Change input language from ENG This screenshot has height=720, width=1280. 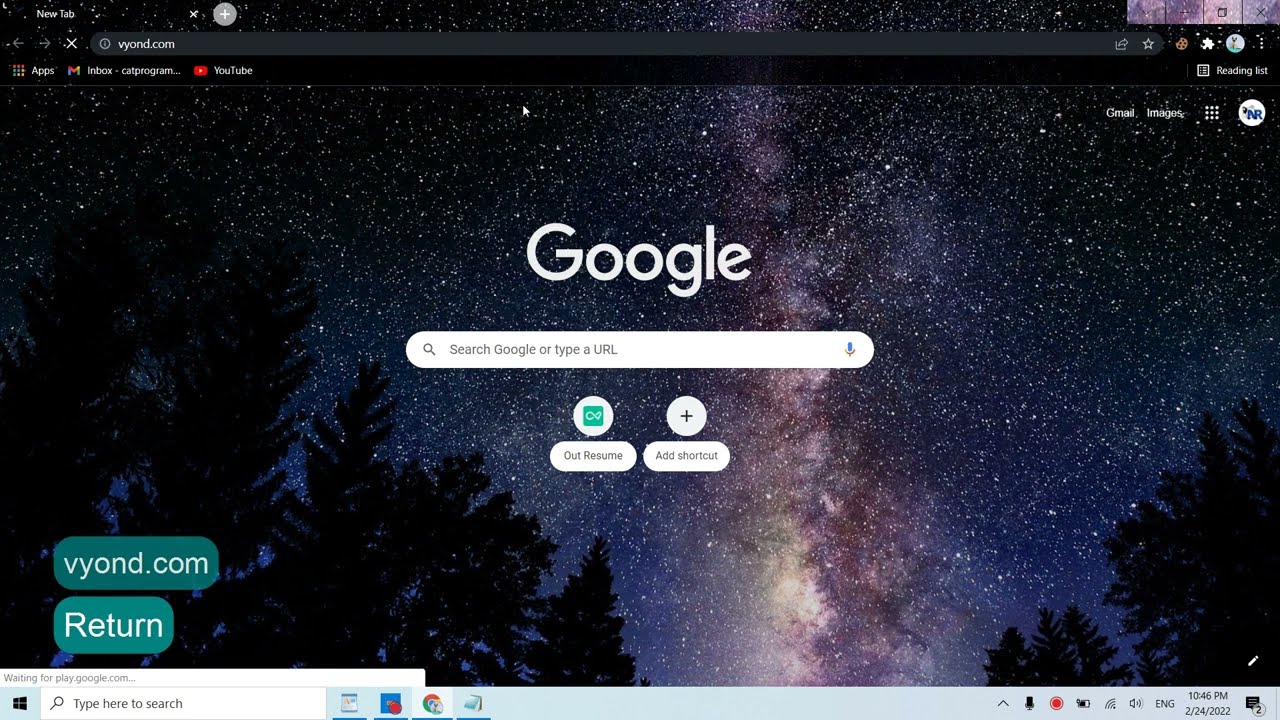1165,704
